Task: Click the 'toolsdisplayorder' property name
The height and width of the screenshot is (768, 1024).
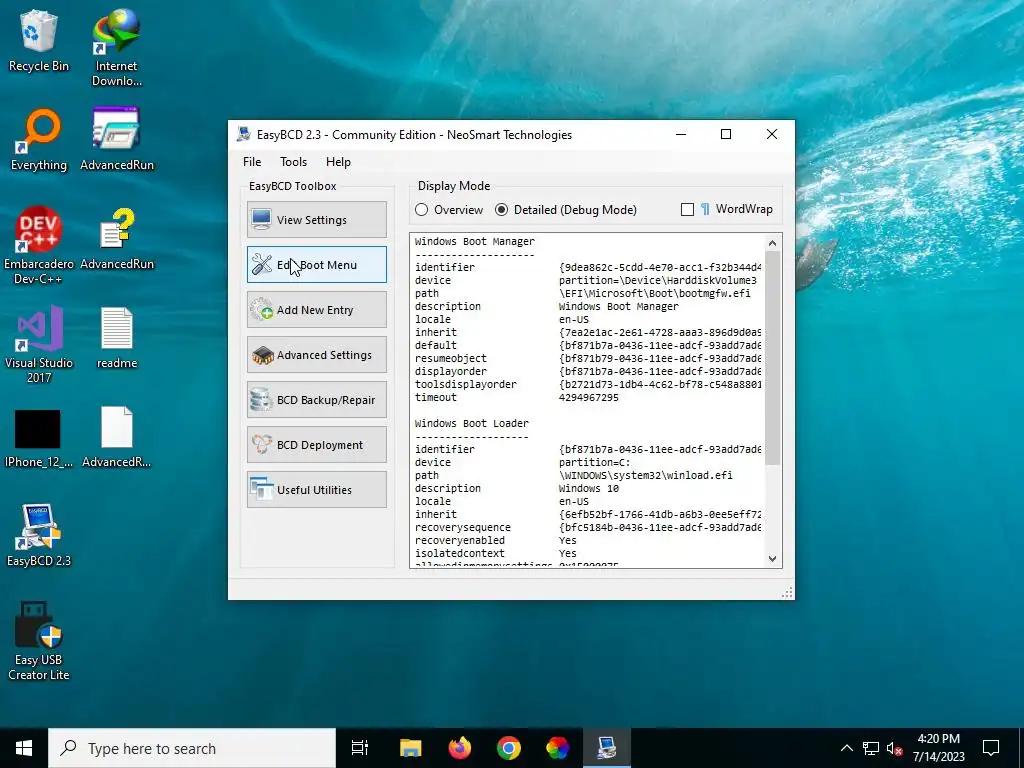Action: coord(466,384)
